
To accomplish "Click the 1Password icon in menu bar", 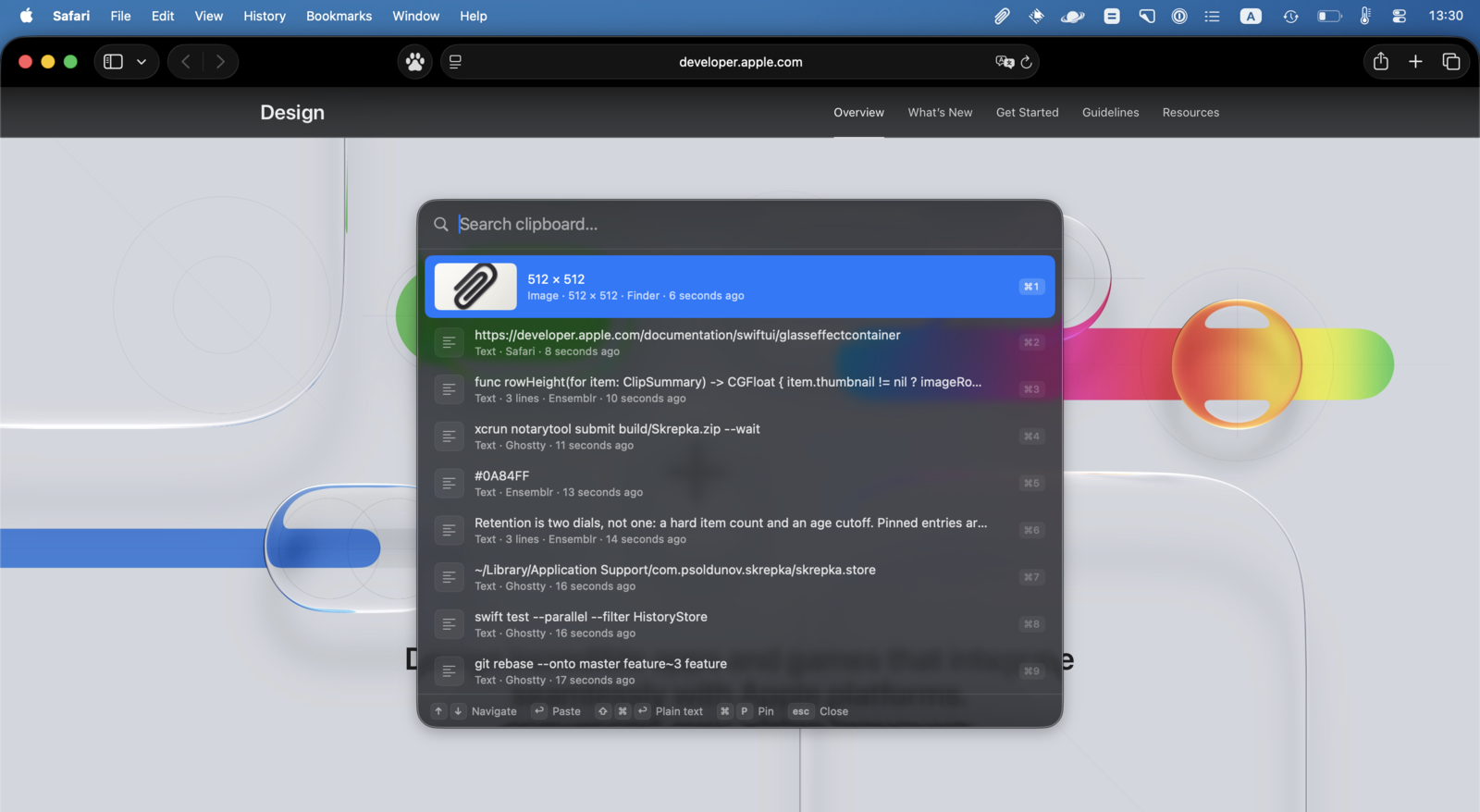I will 1179,16.
